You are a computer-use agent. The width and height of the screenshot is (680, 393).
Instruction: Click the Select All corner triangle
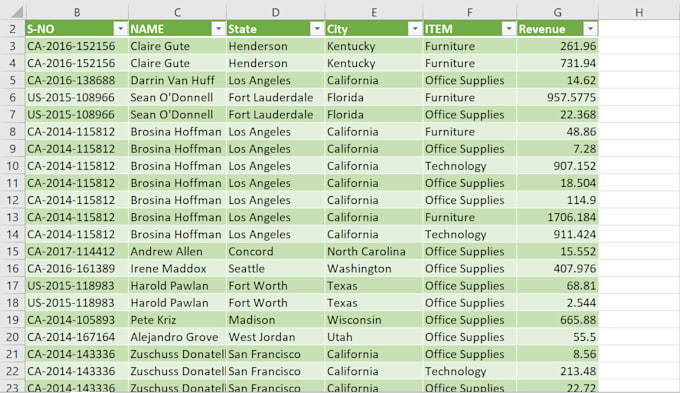tap(16, 12)
